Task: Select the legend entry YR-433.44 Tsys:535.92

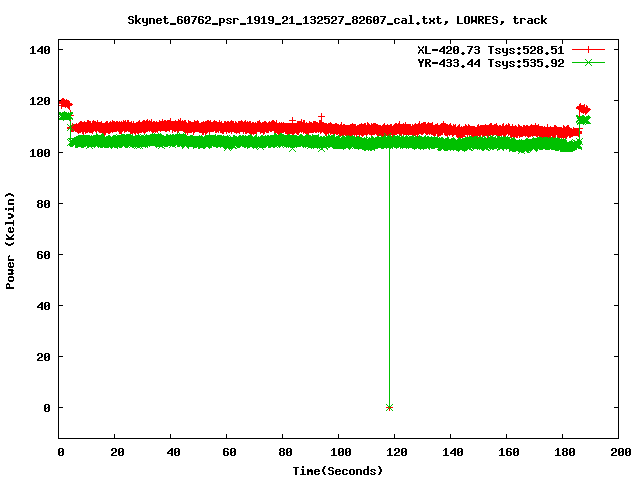Action: tap(490, 63)
